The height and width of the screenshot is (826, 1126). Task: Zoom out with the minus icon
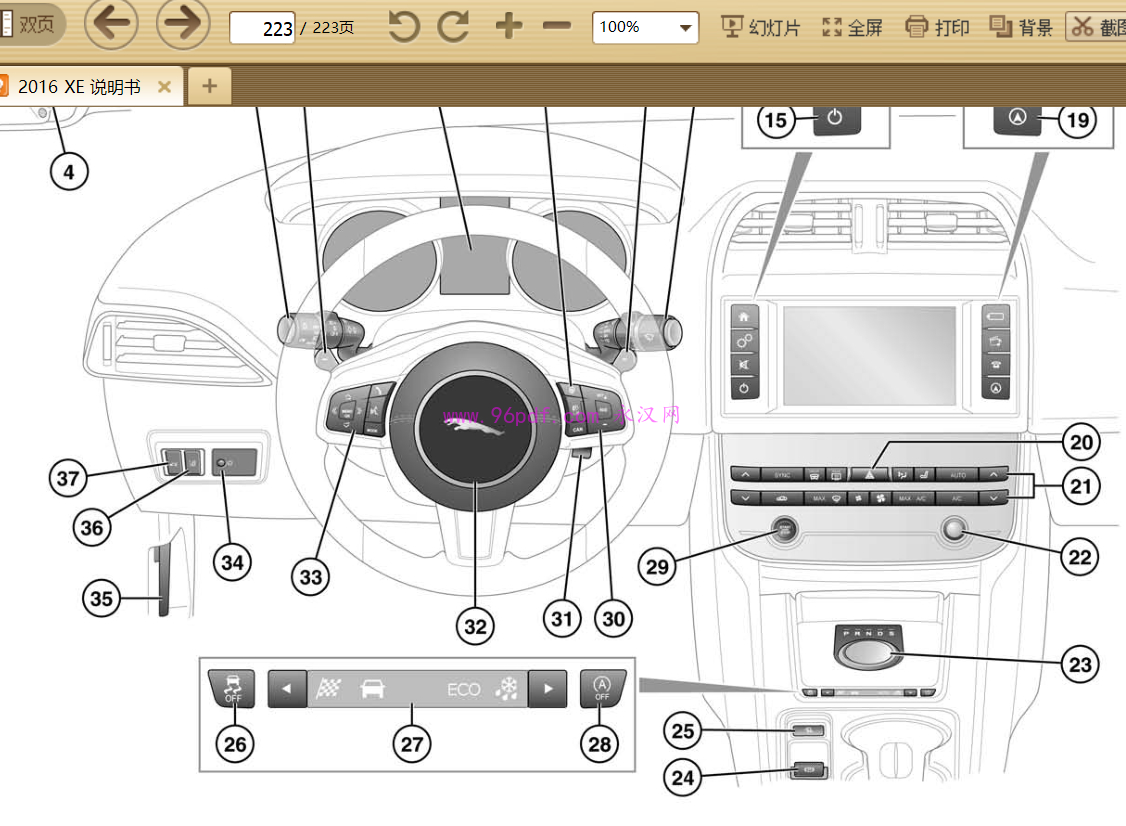click(x=557, y=27)
